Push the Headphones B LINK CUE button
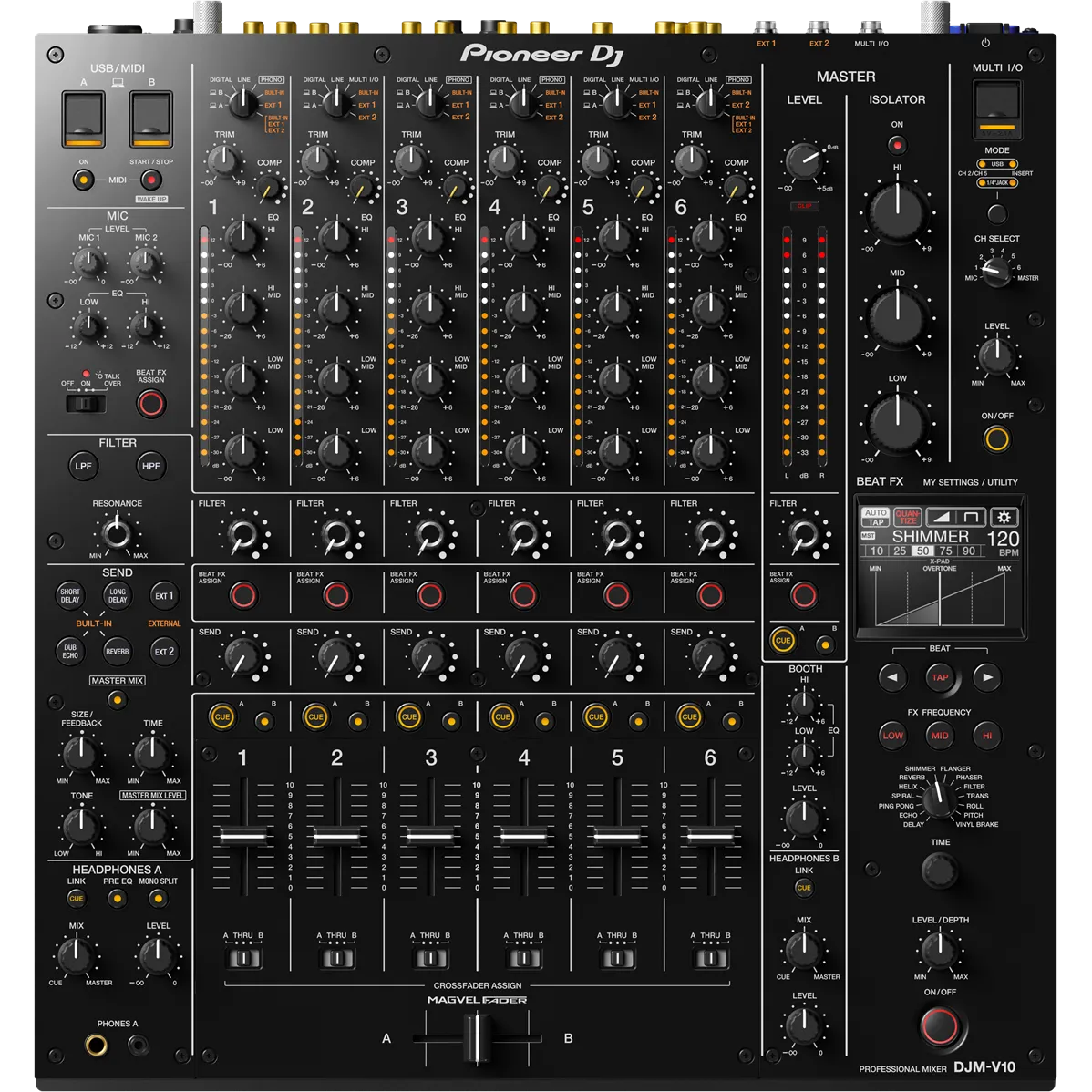 [804, 888]
